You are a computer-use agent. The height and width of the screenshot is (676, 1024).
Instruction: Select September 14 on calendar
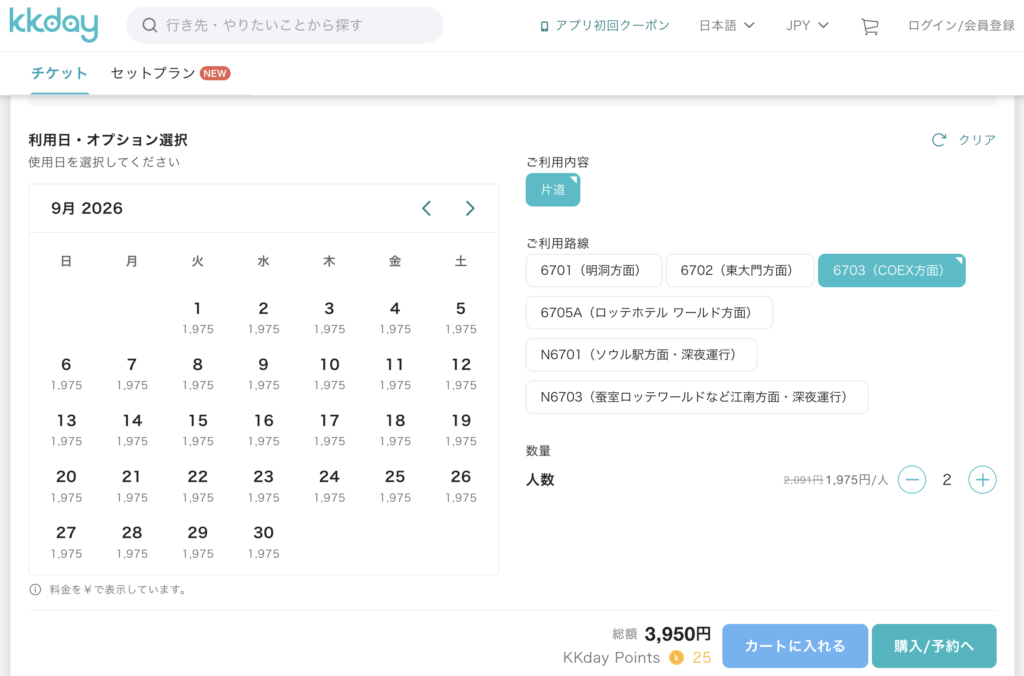132,429
